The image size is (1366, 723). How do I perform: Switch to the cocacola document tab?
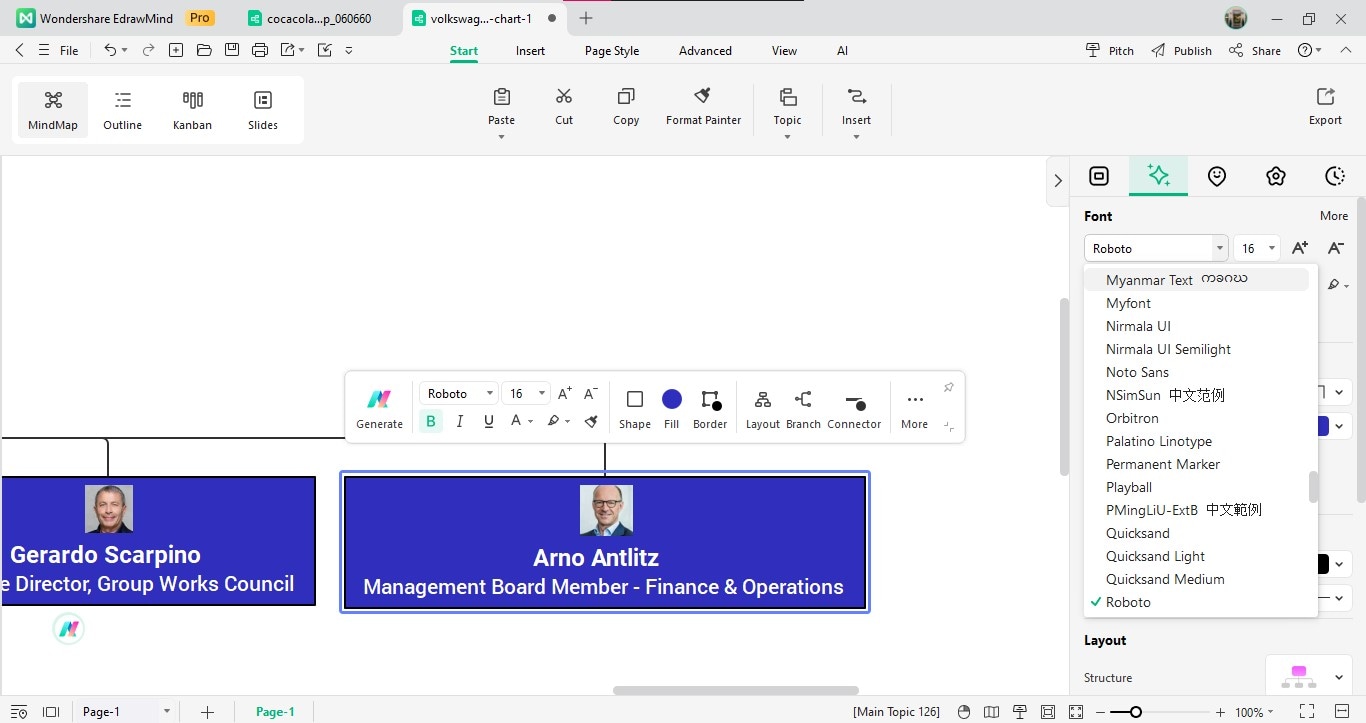tap(319, 18)
